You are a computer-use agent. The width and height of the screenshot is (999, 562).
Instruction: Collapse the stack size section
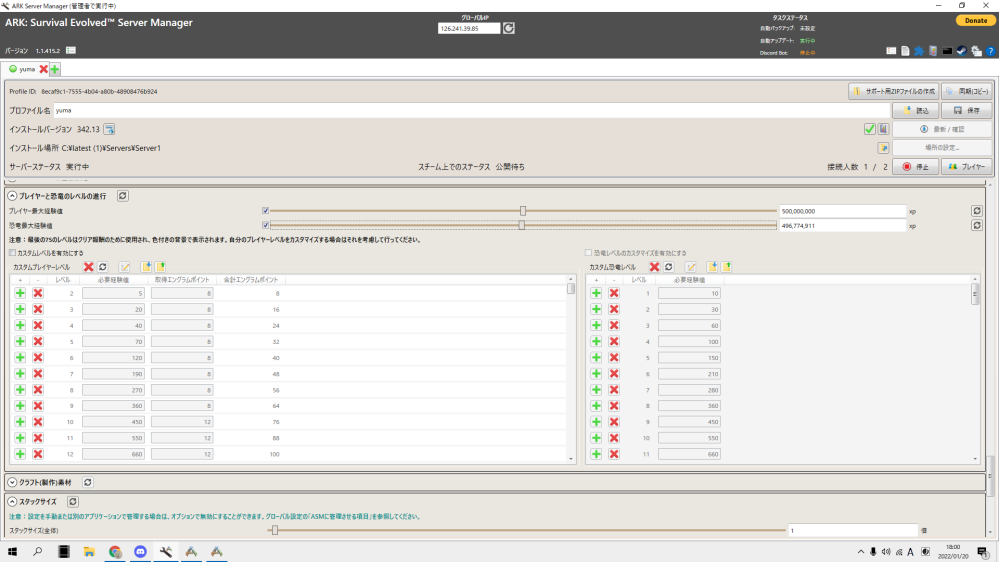(12, 502)
